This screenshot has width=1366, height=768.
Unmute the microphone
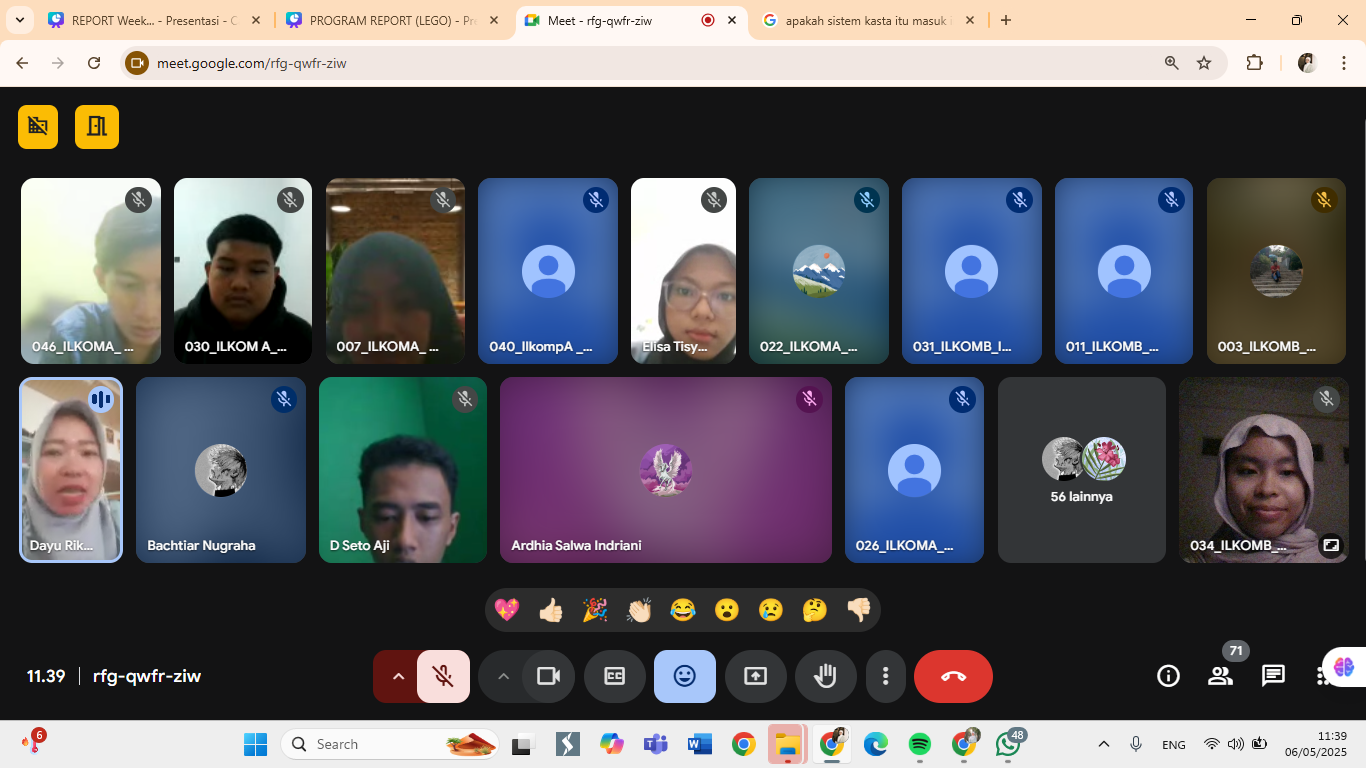pos(444,677)
